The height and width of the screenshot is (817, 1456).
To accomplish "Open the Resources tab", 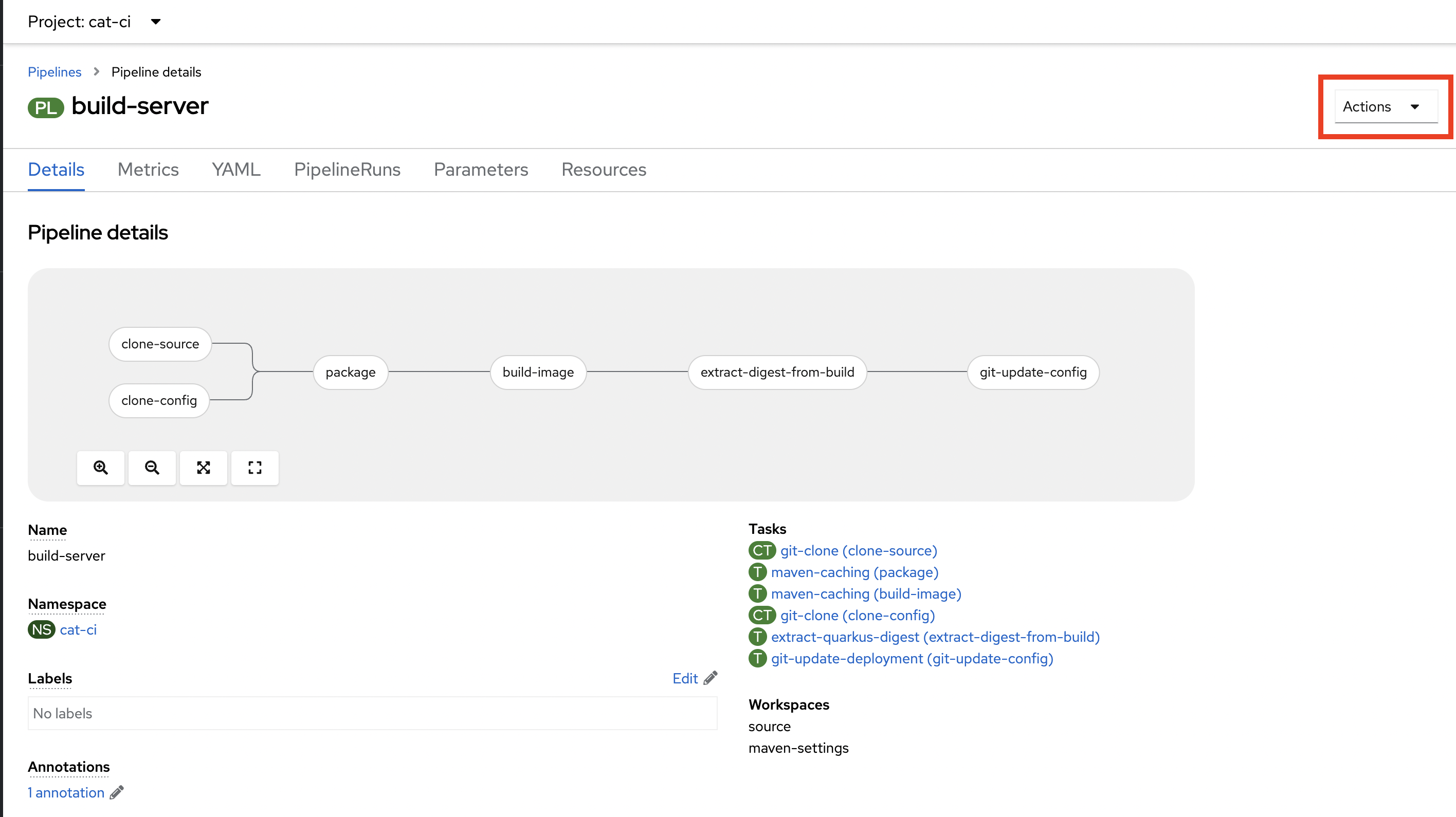I will pos(604,170).
